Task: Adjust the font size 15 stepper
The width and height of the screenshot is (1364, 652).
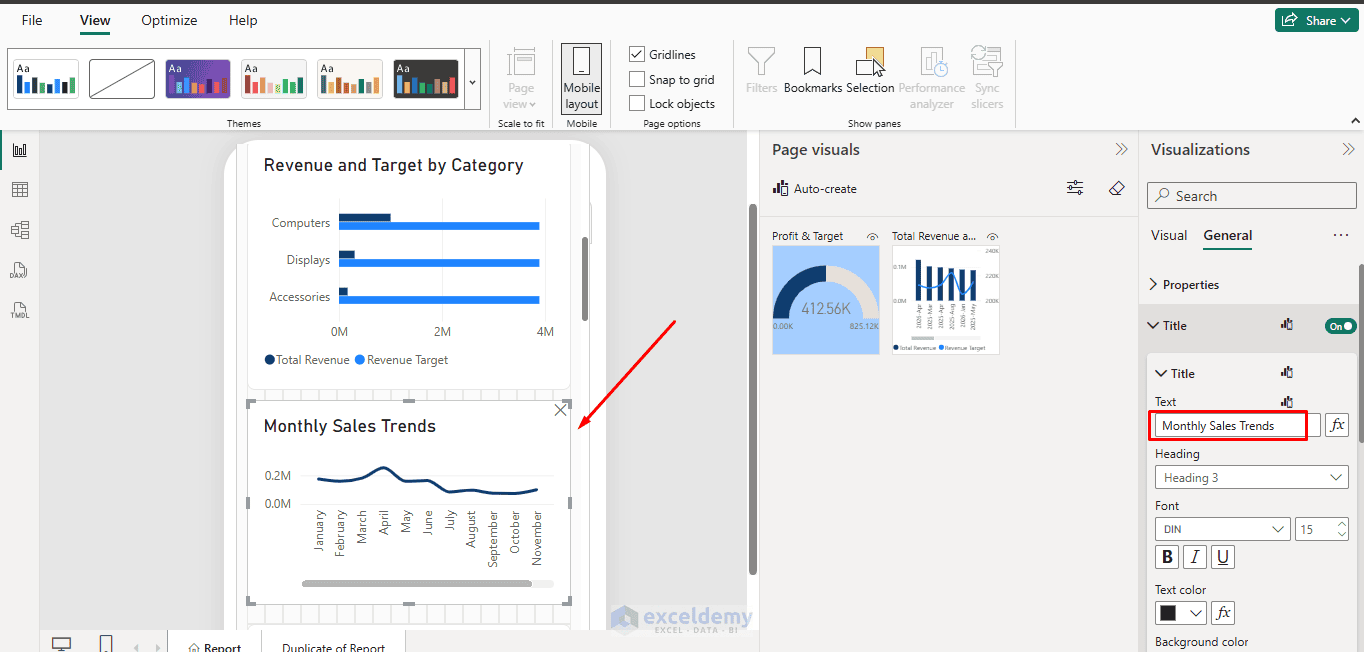Action: (1342, 529)
